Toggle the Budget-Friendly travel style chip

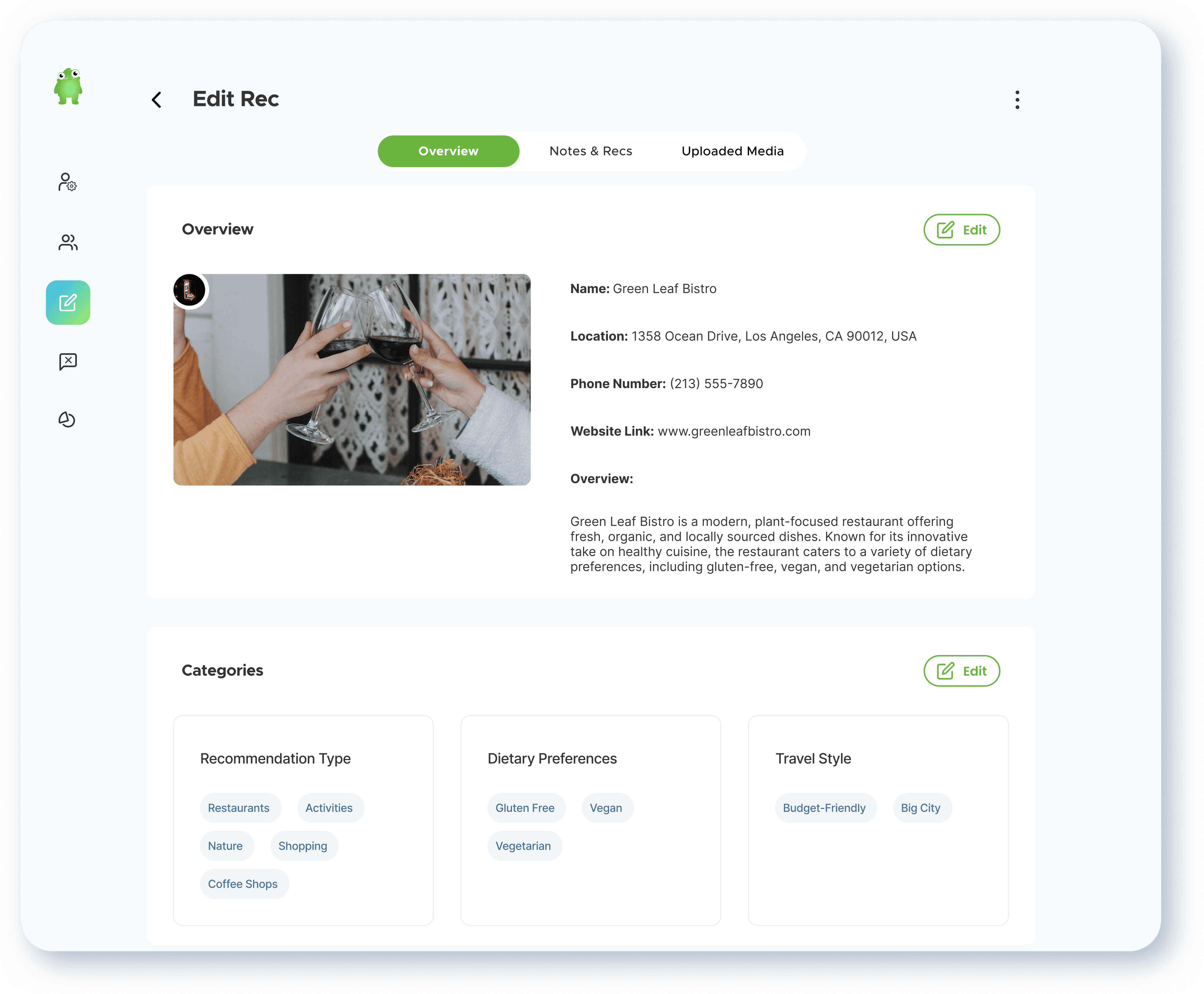click(824, 808)
